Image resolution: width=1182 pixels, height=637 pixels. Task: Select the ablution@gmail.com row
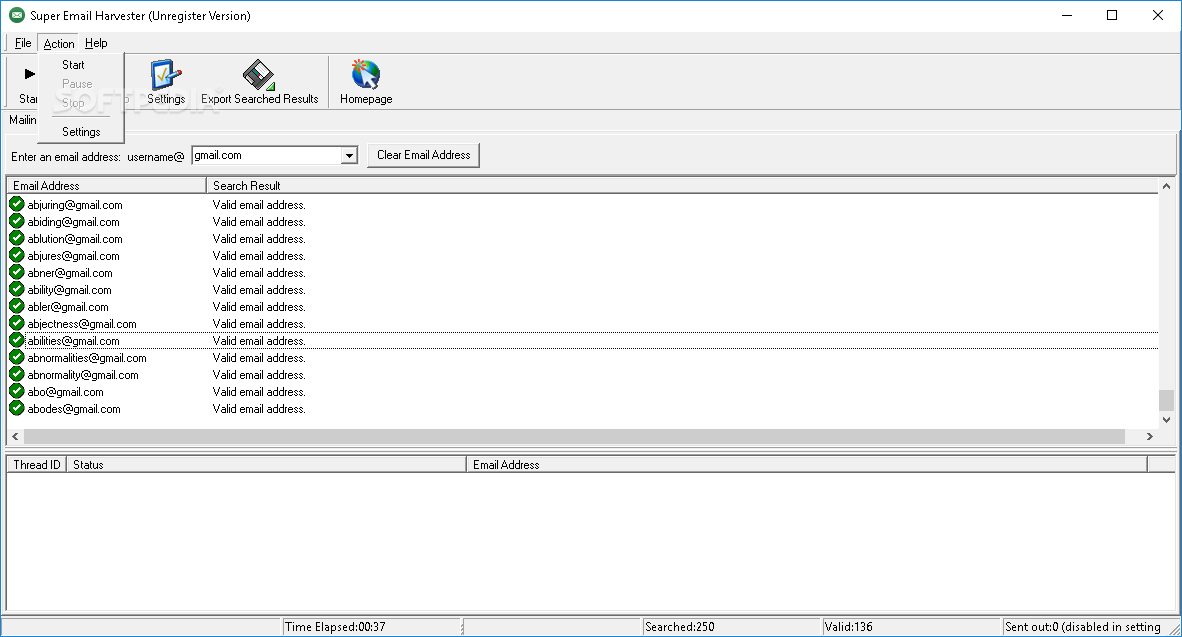583,238
